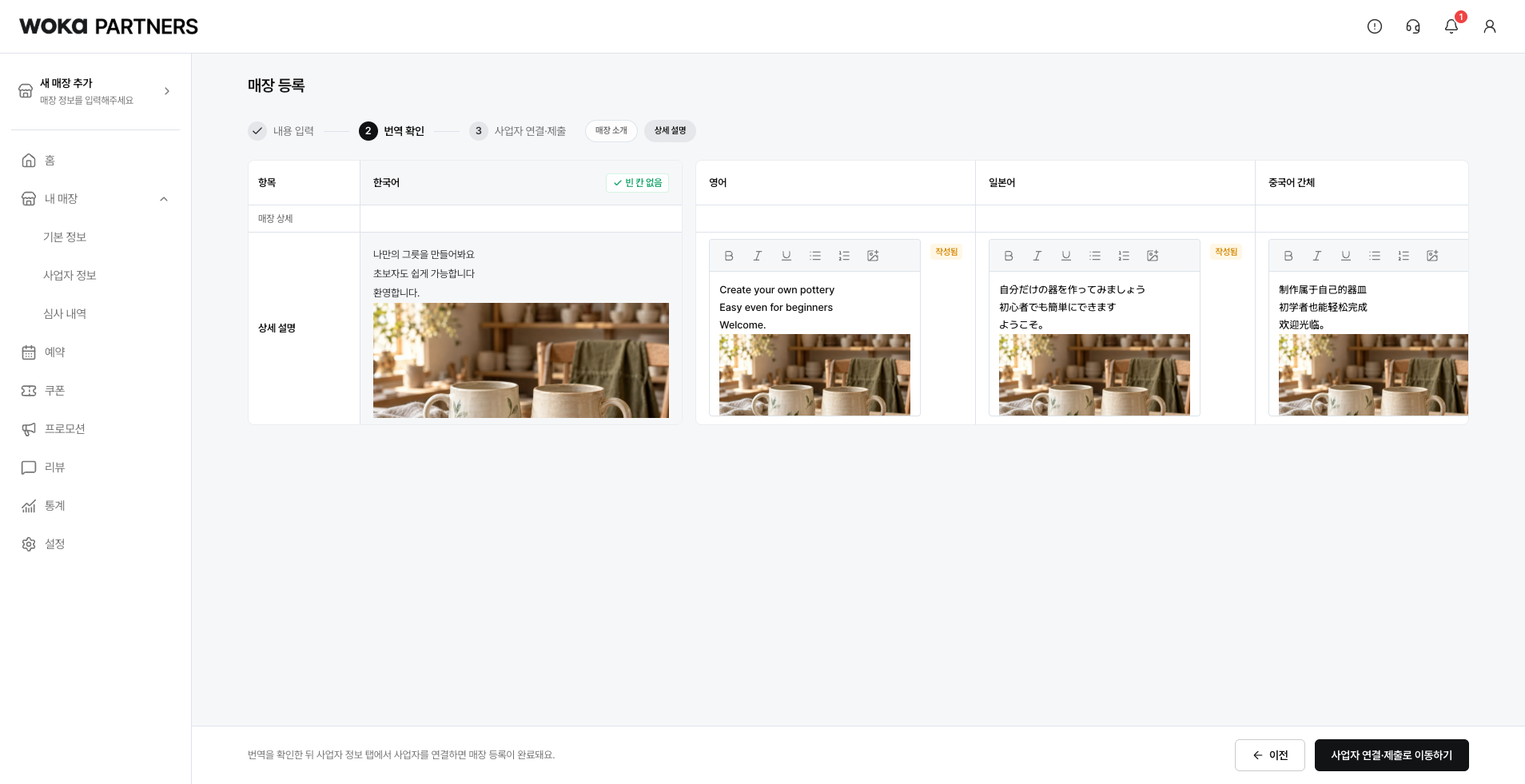Image resolution: width=1525 pixels, height=784 pixels.
Task: Expand the 새 매장 추가 chevron
Action: [x=167, y=91]
